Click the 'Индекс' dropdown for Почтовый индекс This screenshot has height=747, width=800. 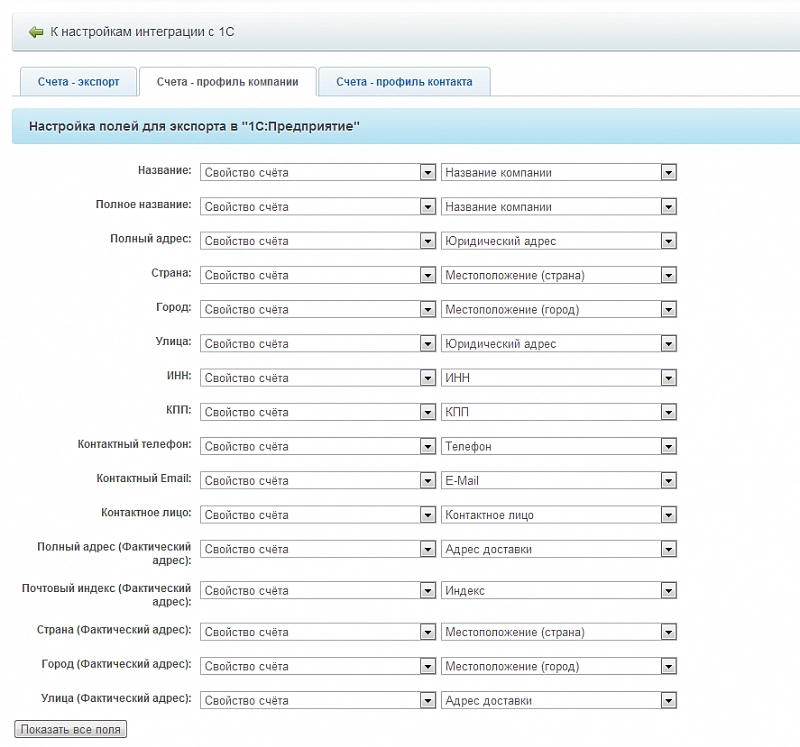point(558,591)
